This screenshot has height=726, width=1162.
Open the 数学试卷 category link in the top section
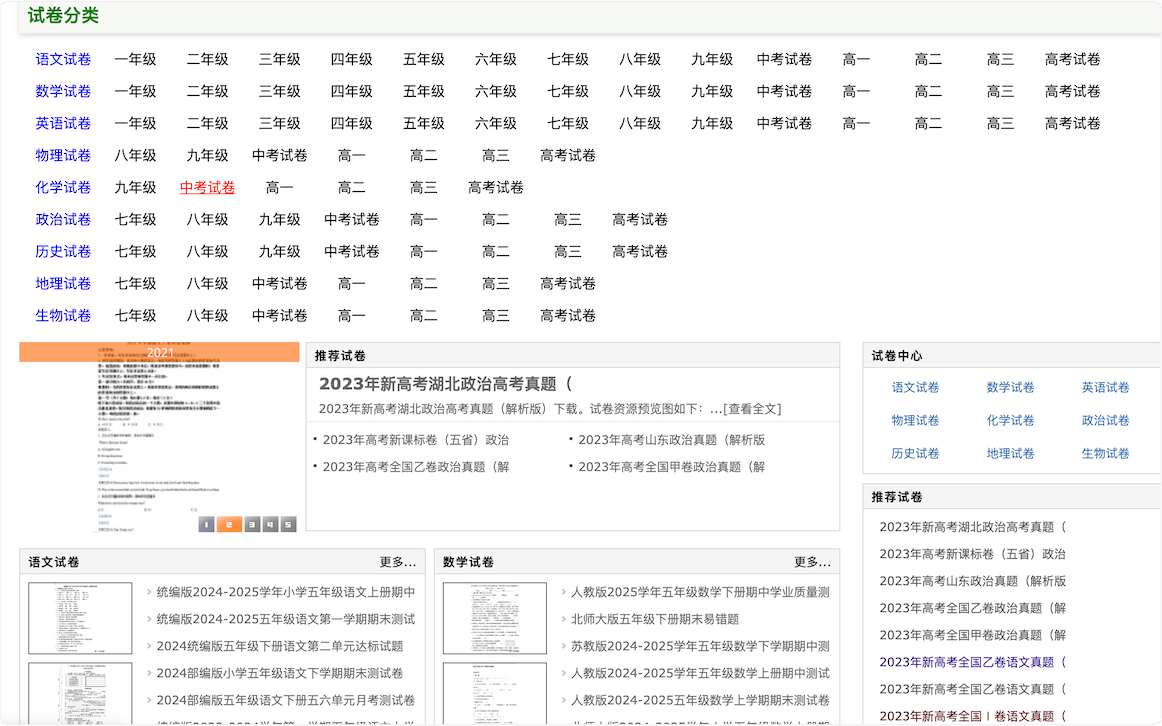63,91
